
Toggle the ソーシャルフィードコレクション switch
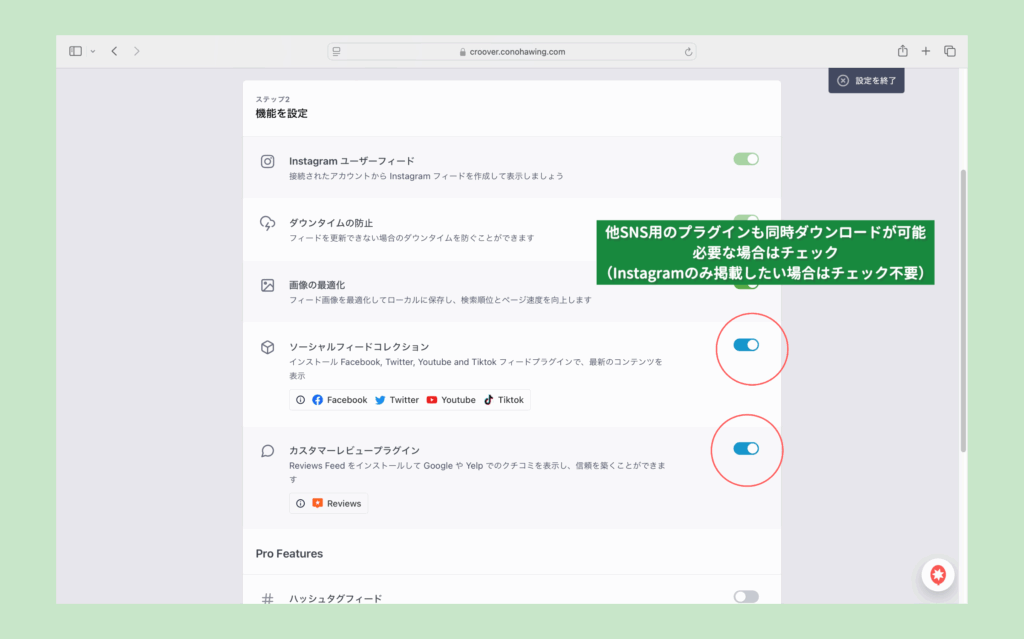746,344
